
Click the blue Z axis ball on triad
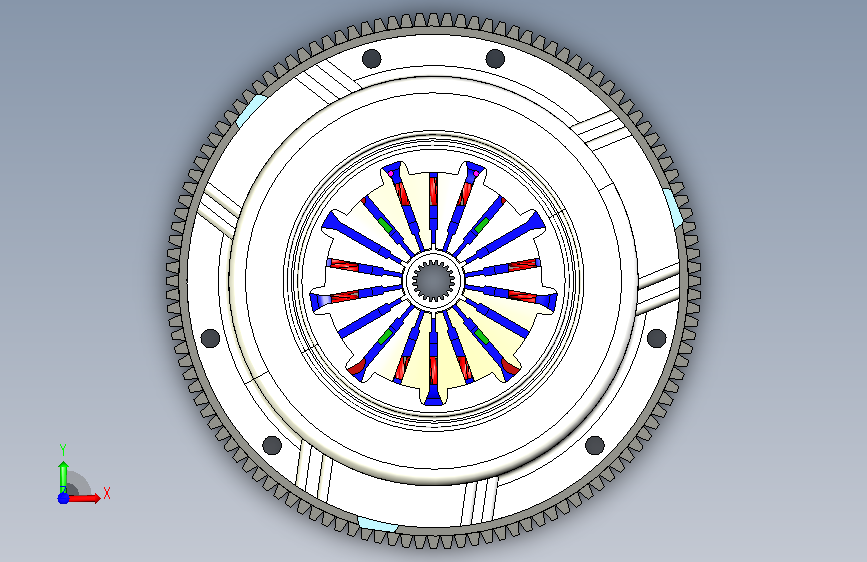pyautogui.click(x=63, y=498)
